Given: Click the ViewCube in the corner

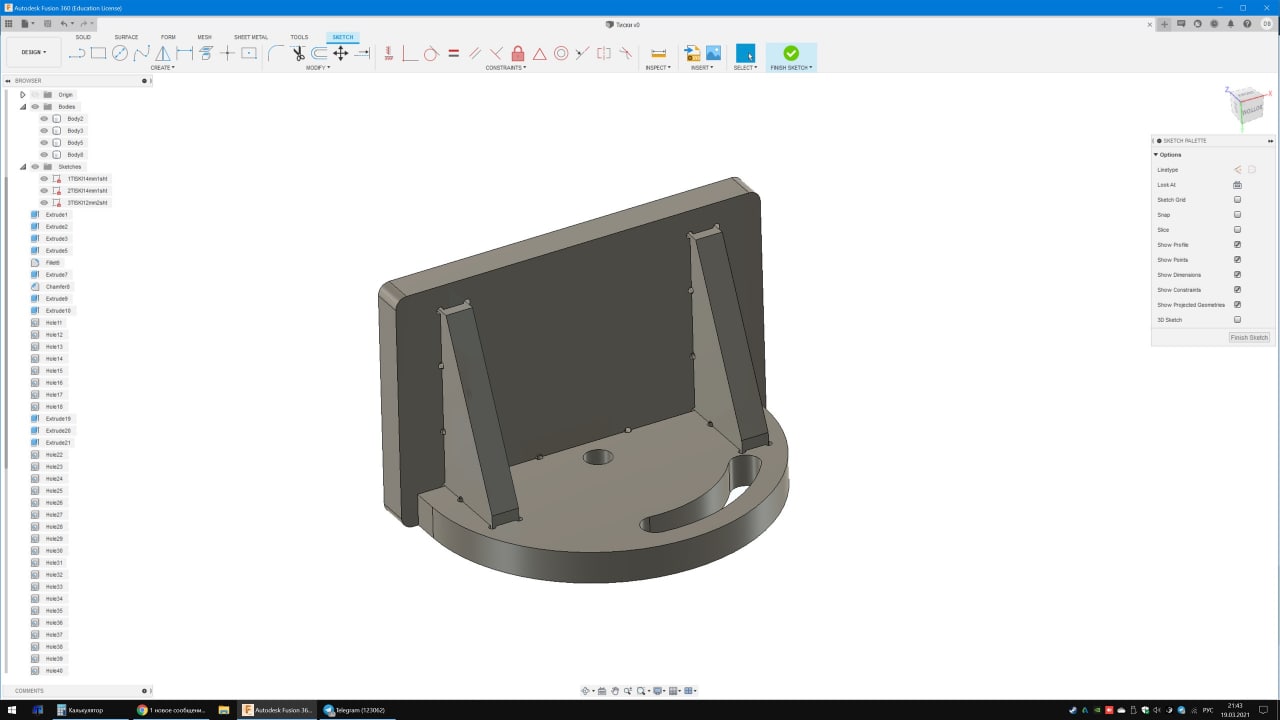Looking at the screenshot, I should (x=1246, y=106).
